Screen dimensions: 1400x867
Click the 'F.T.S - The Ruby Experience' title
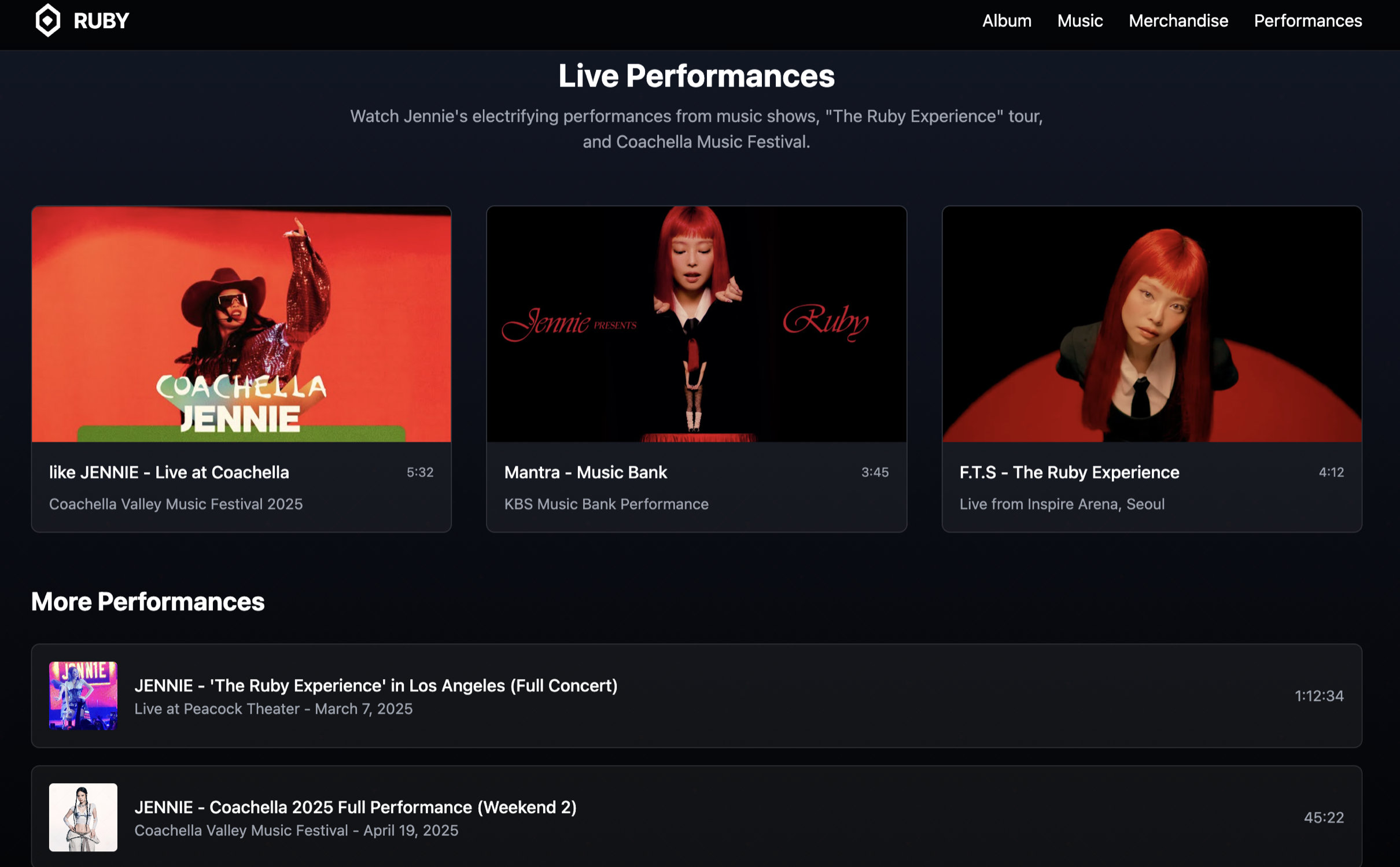click(1069, 473)
